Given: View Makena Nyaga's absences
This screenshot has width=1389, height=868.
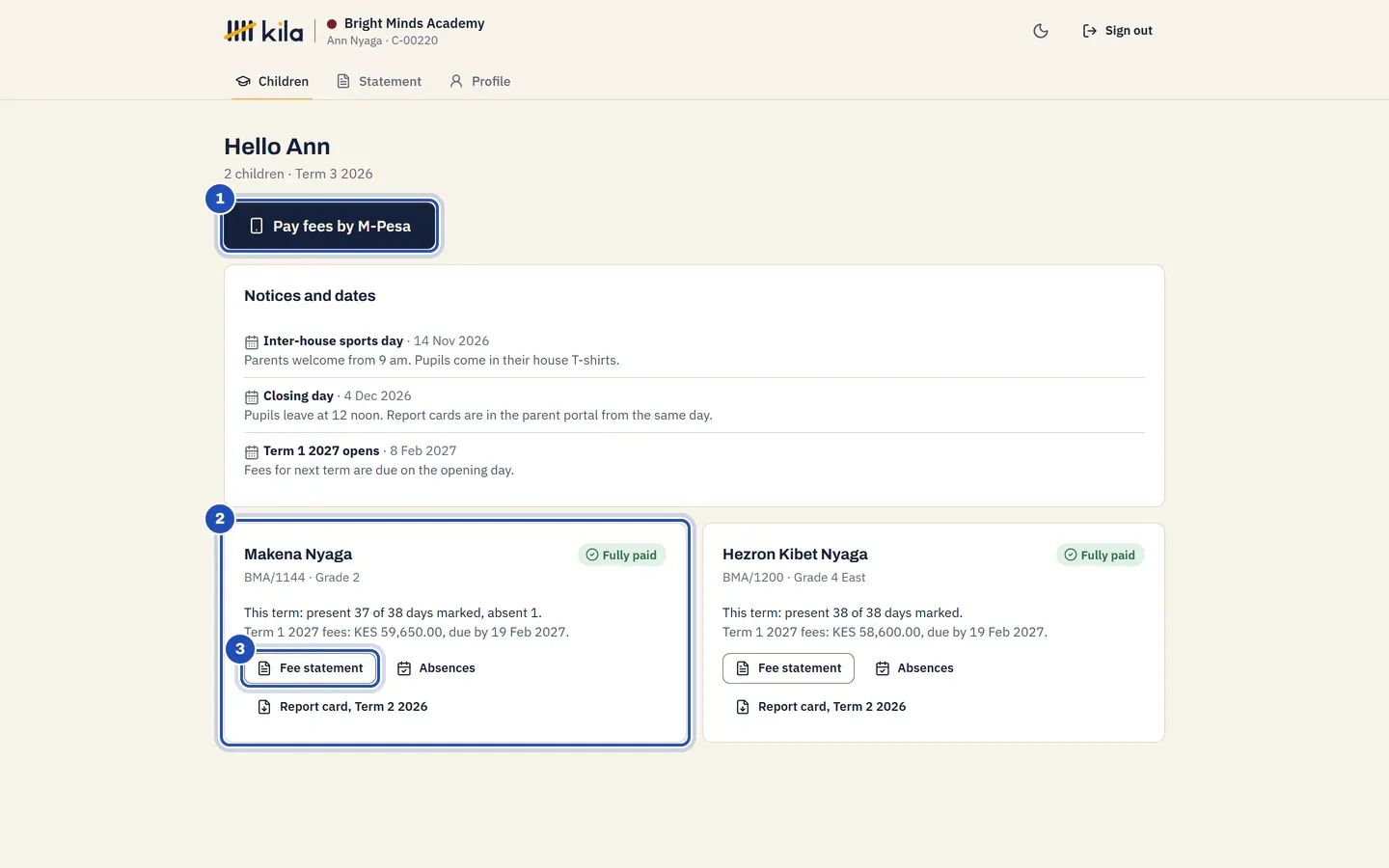Looking at the screenshot, I should (x=436, y=668).
